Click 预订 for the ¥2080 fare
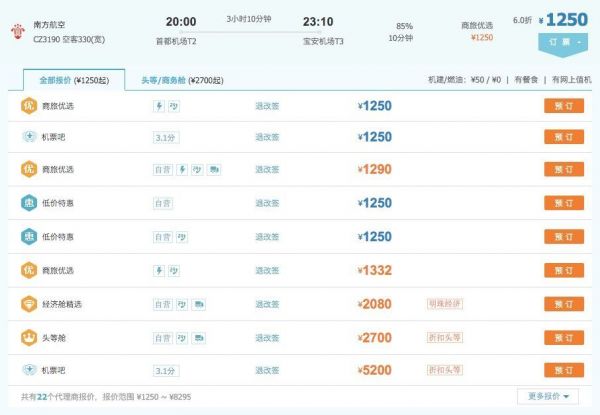The width and height of the screenshot is (600, 415). pyautogui.click(x=563, y=304)
